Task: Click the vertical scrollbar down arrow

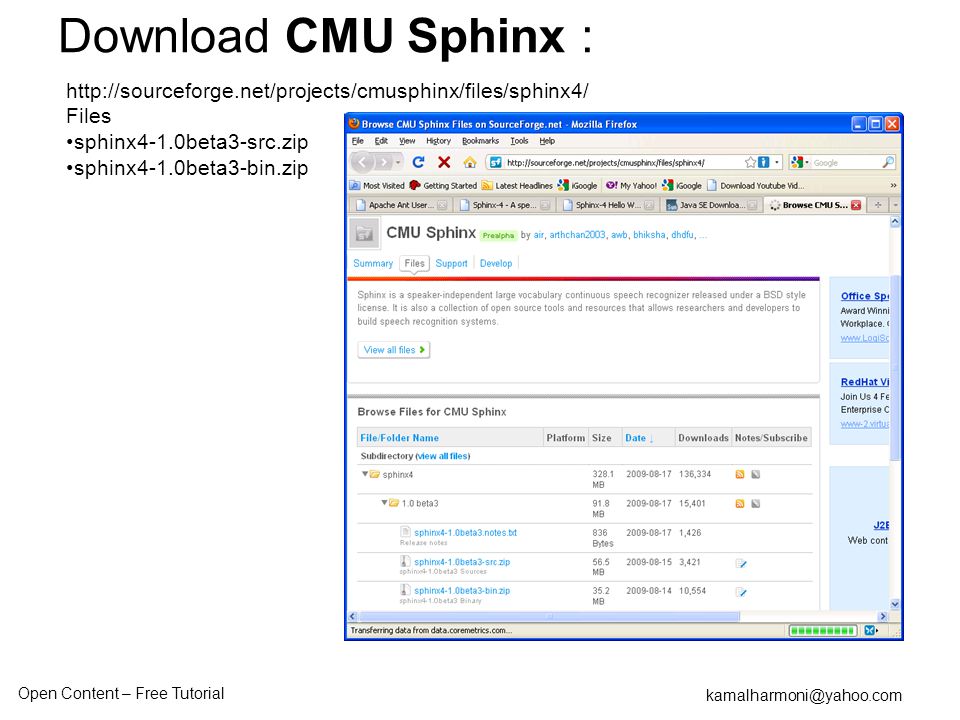Action: tap(895, 604)
